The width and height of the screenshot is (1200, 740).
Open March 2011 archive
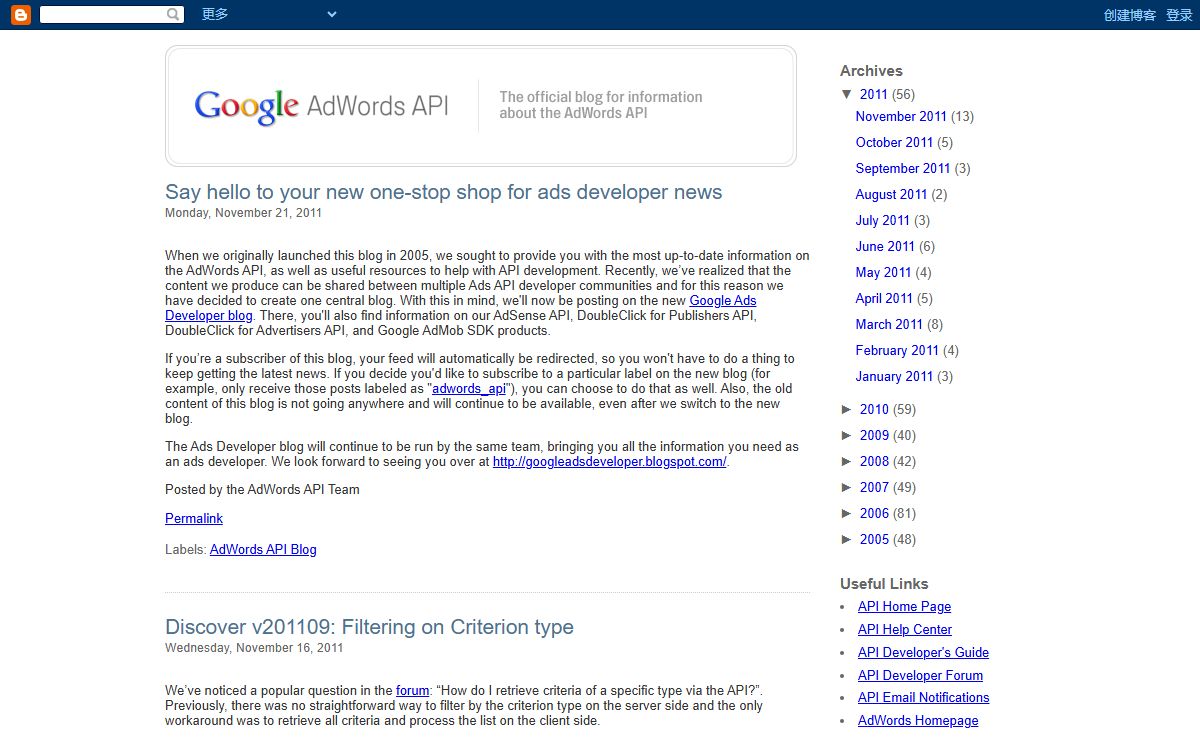coord(890,324)
